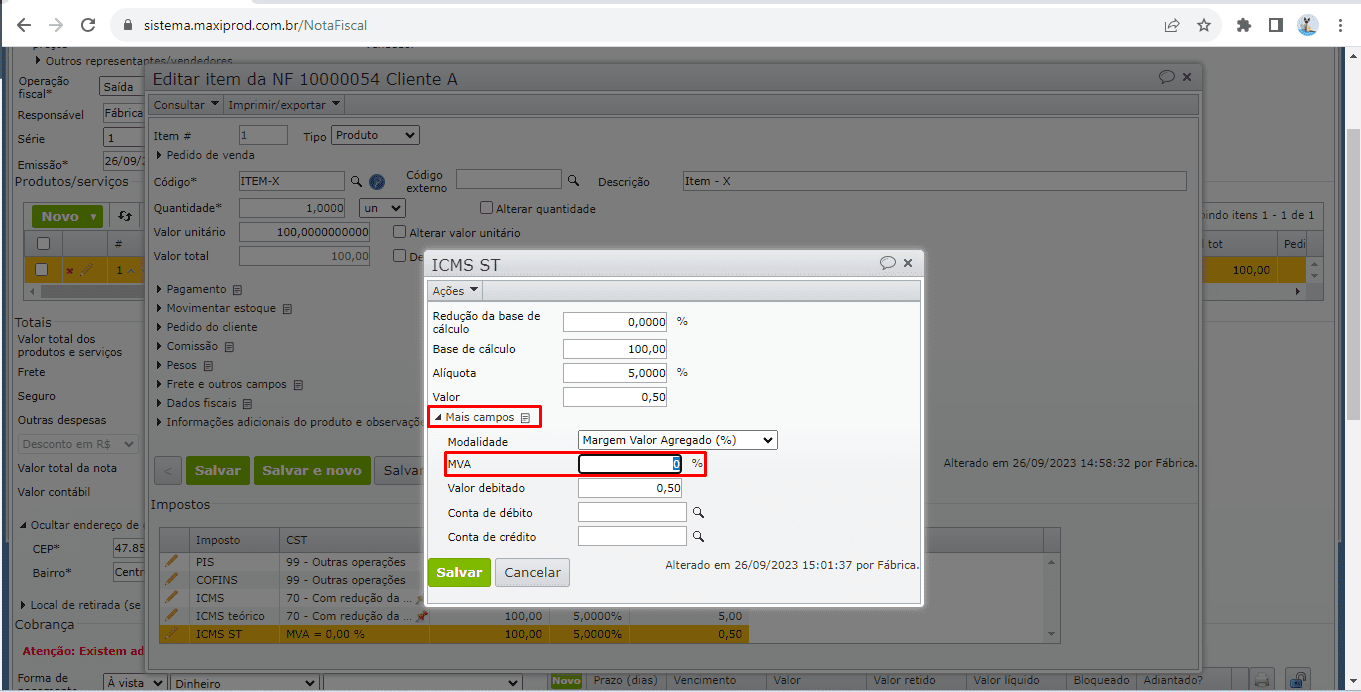Viewport: 1361px width, 692px height.
Task: Reload the Maxiprod page
Action: pos(88,25)
